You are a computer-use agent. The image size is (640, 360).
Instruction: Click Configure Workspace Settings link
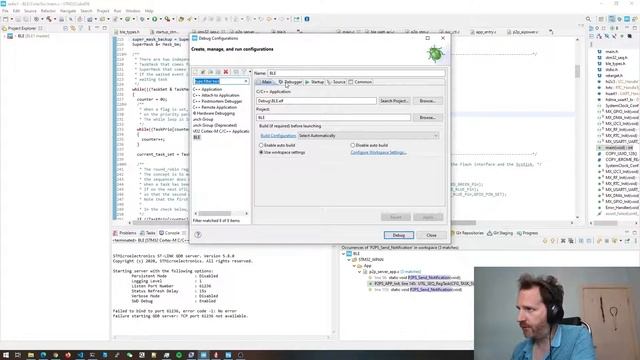coord(378,153)
